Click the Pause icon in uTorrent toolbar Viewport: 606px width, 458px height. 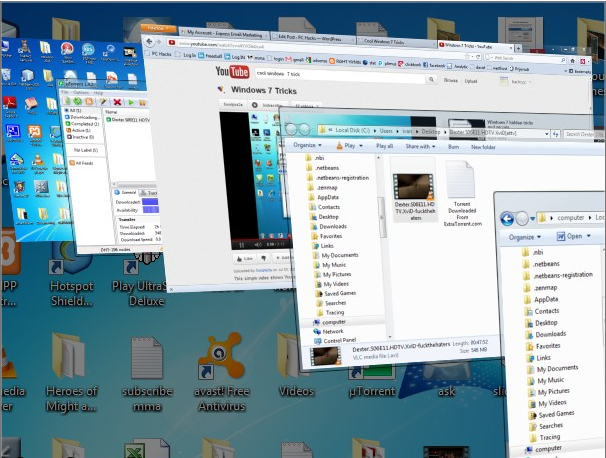tap(143, 103)
